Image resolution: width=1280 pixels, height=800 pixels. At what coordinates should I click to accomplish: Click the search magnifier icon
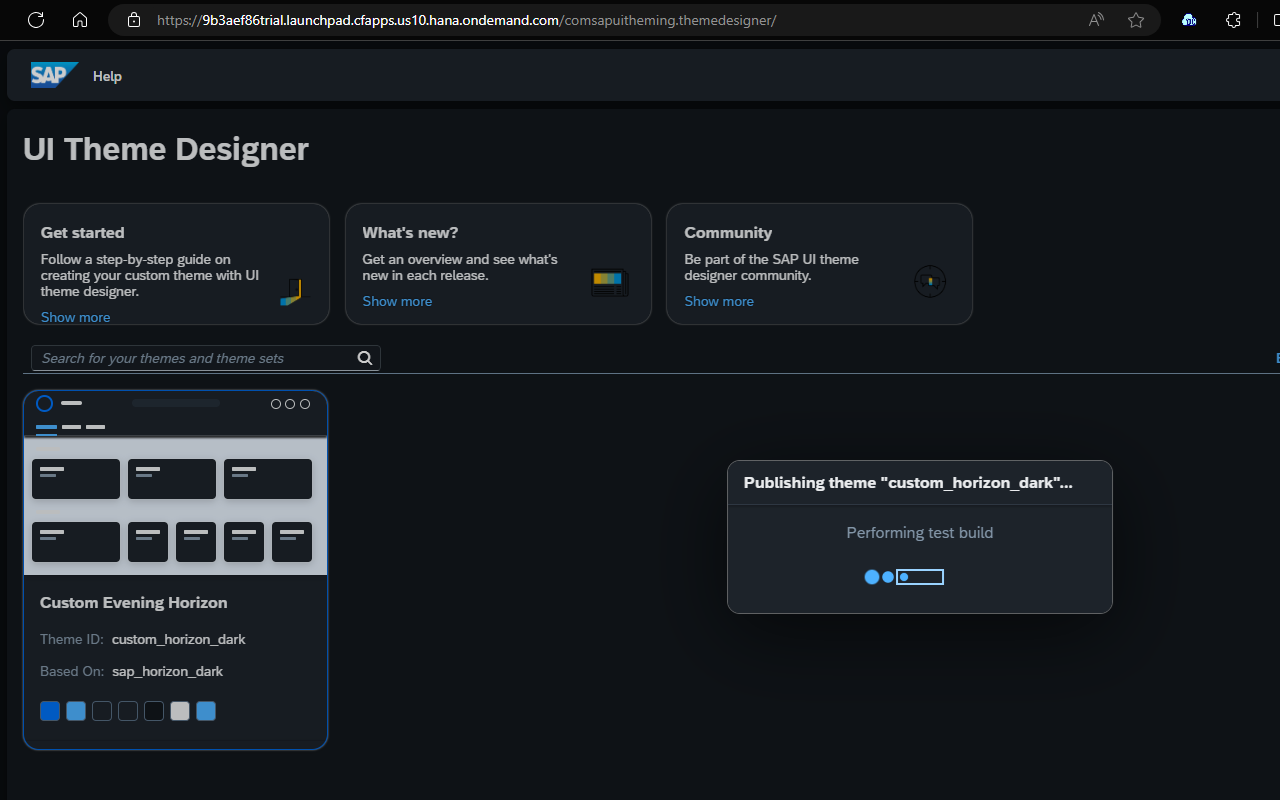coord(365,358)
